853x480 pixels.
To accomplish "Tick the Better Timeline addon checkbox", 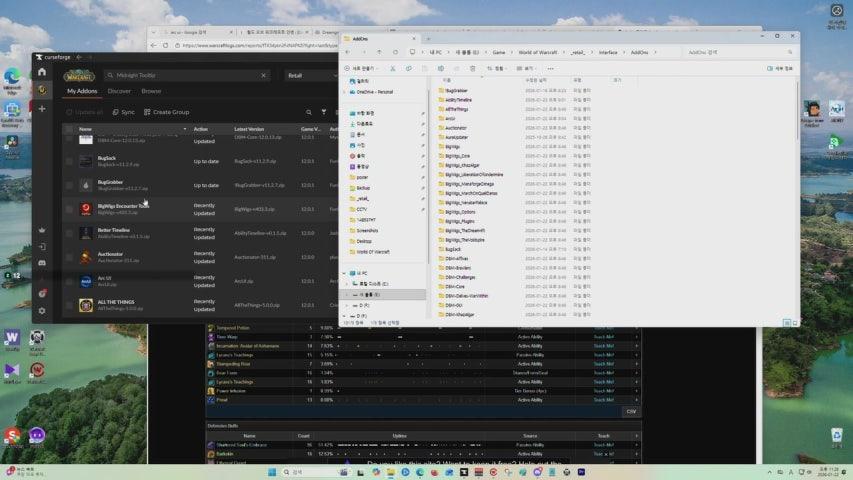I will click(69, 233).
